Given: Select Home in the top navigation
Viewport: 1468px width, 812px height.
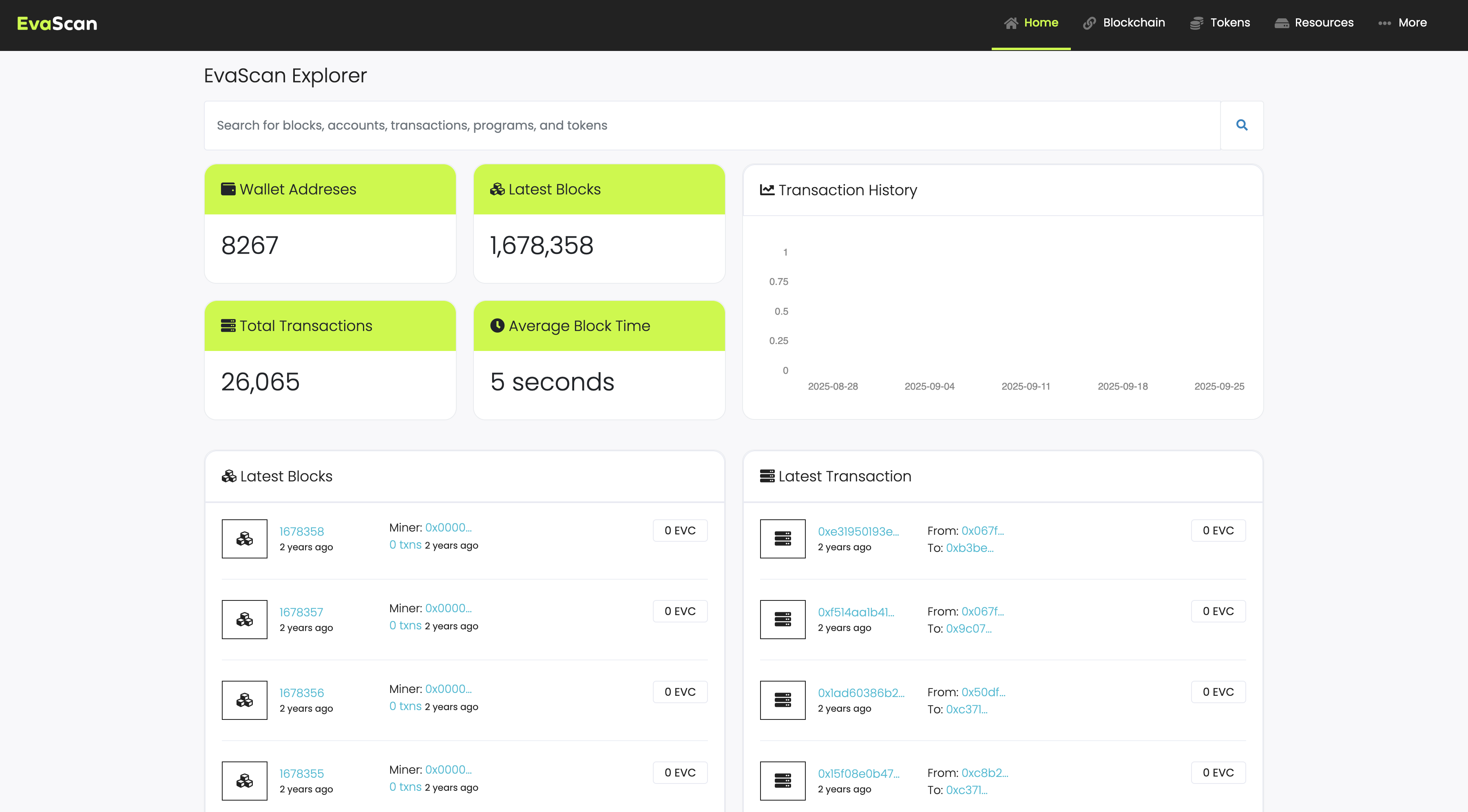Looking at the screenshot, I should 1041,23.
